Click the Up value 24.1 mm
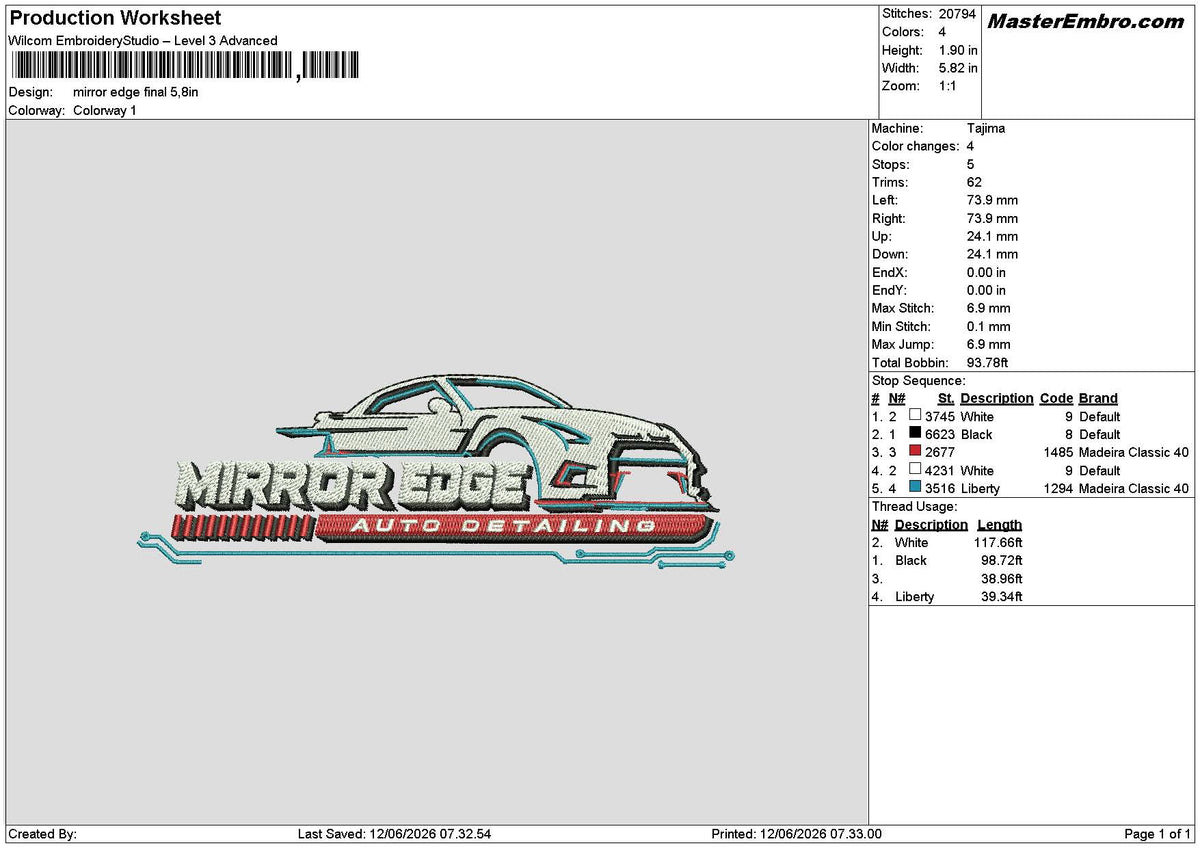Viewport: 1200px width, 848px height. pos(992,236)
